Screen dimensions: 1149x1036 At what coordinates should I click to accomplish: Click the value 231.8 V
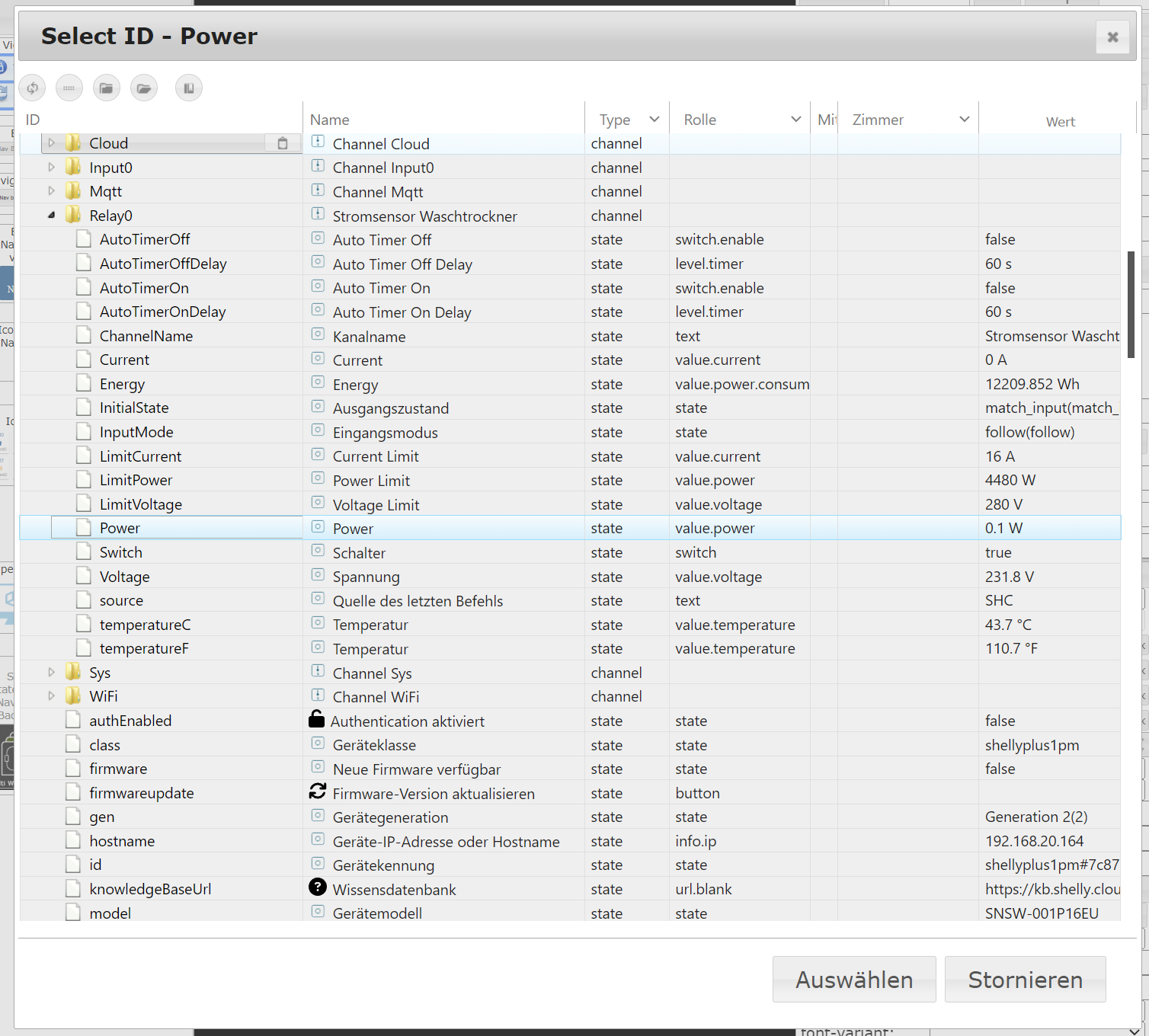[x=1010, y=577]
